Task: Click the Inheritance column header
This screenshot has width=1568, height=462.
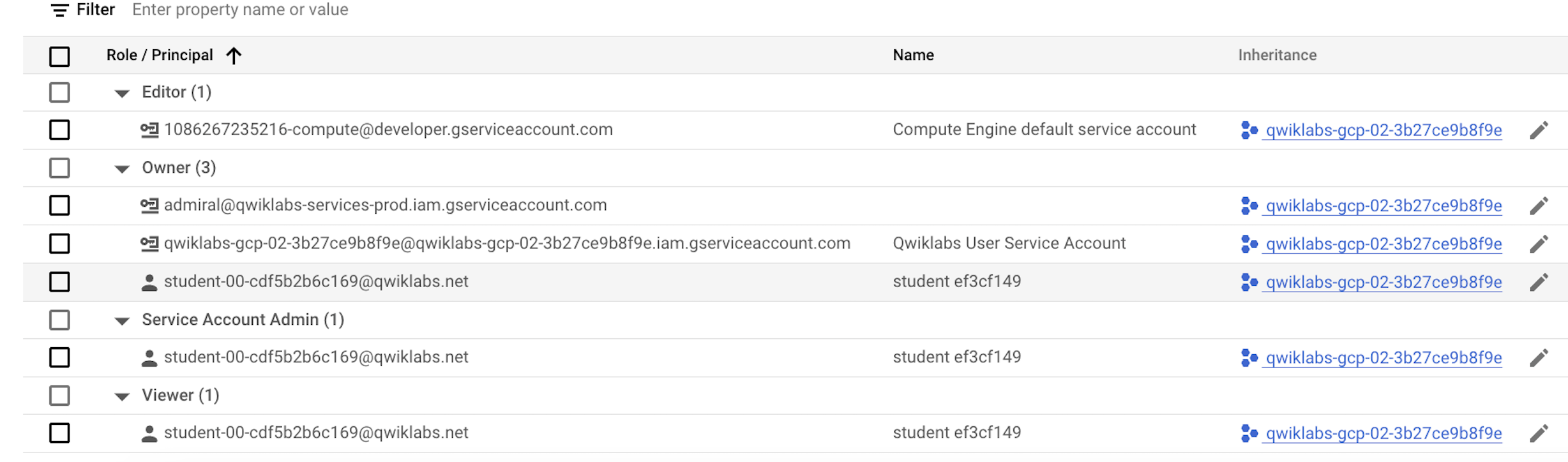Action: coord(1277,56)
